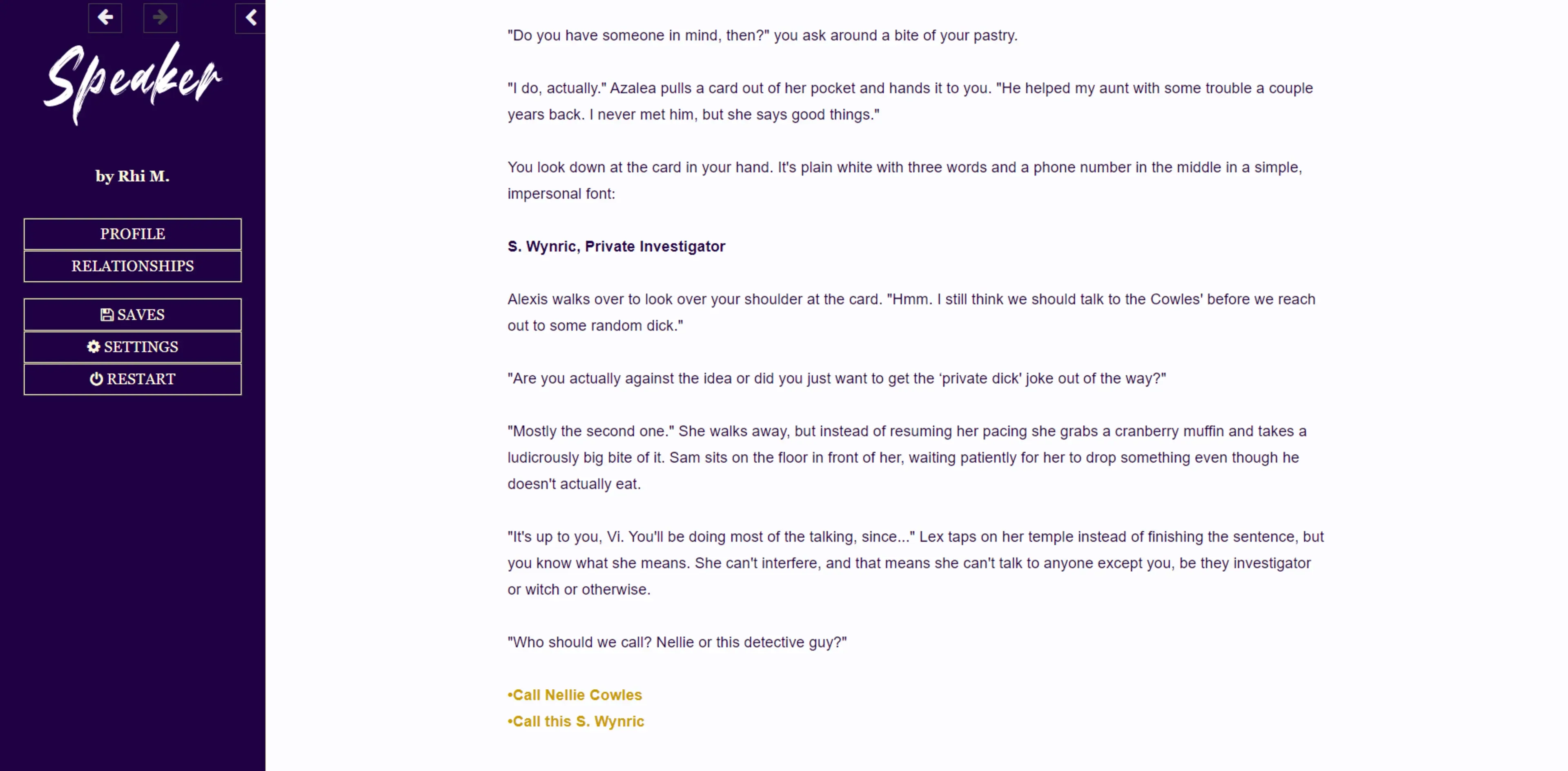
Task: Go back with the left arrow
Action: coord(105,18)
